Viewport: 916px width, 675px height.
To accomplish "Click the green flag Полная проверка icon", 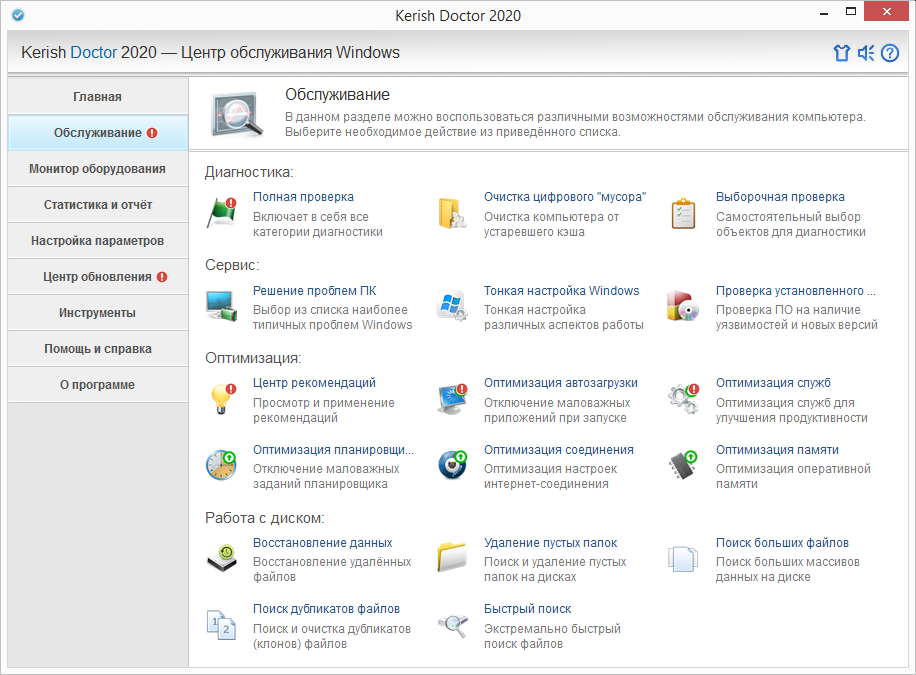I will (x=221, y=212).
